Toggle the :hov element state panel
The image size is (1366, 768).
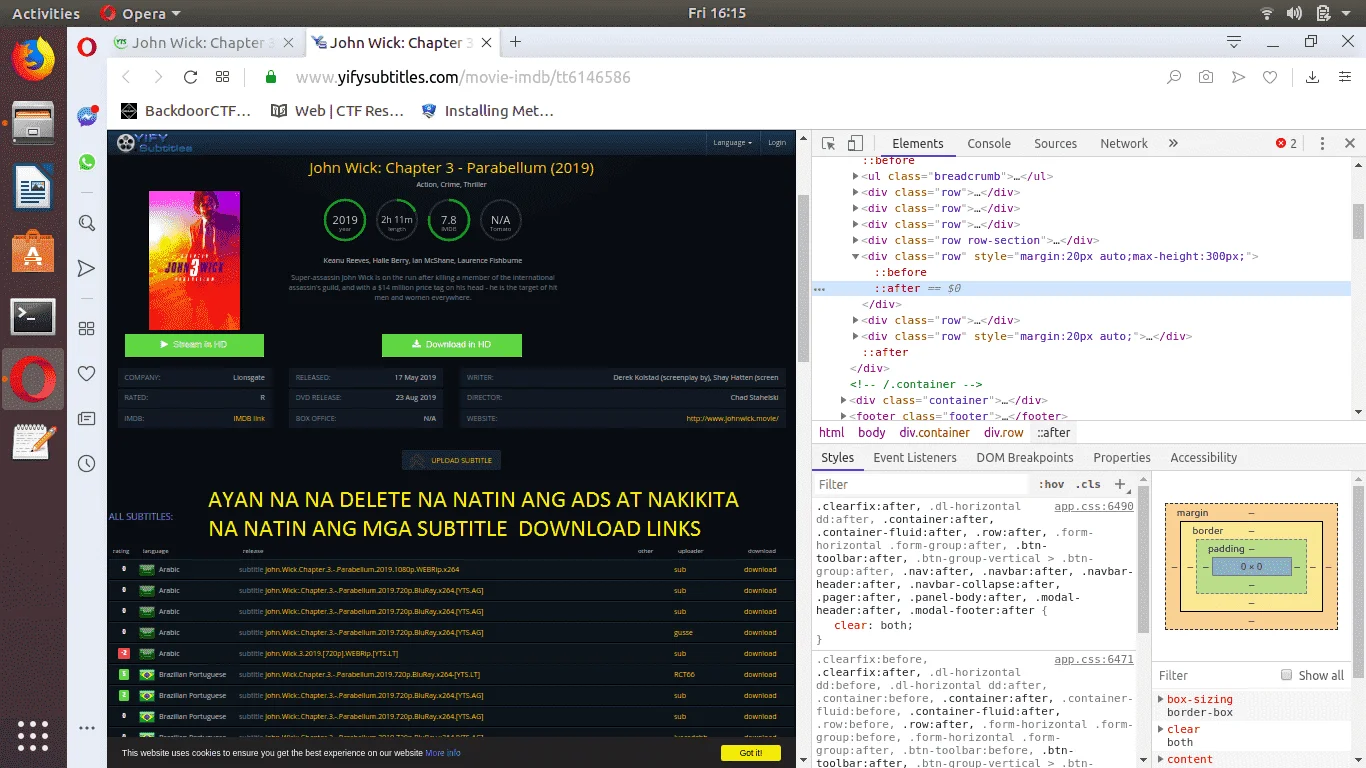coord(1052,484)
